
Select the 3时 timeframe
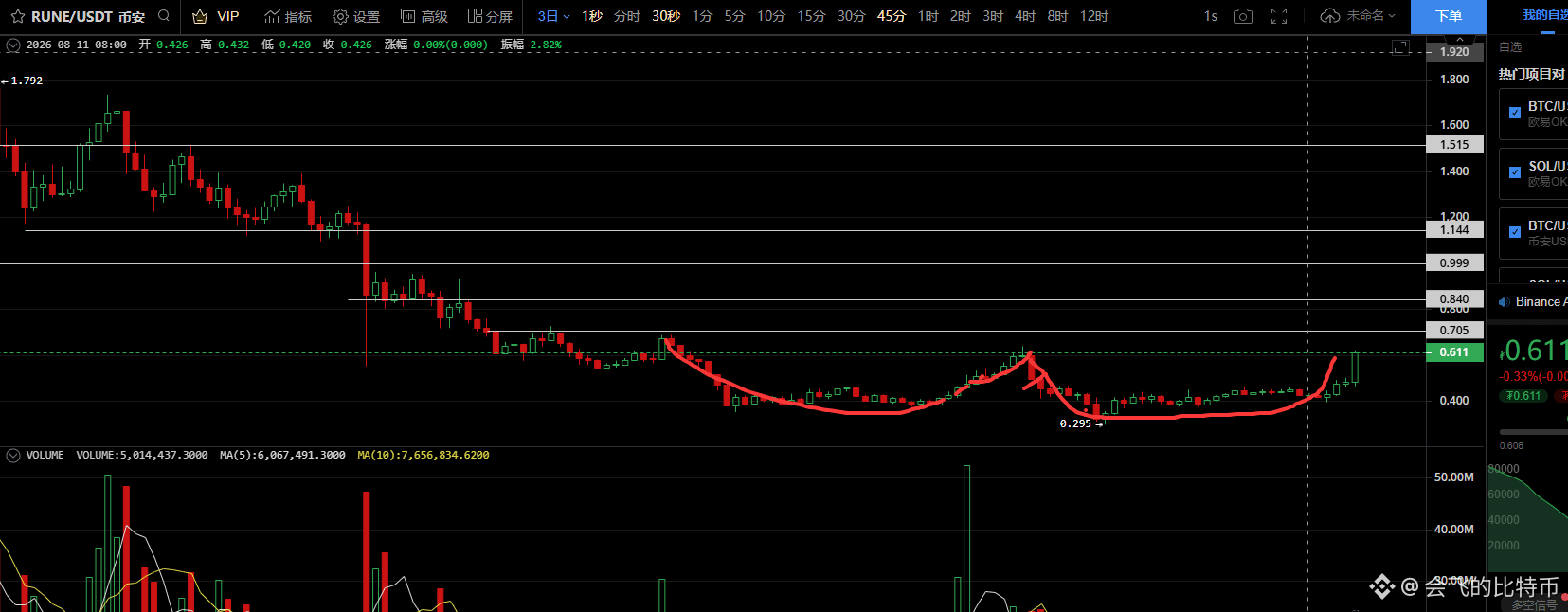993,16
